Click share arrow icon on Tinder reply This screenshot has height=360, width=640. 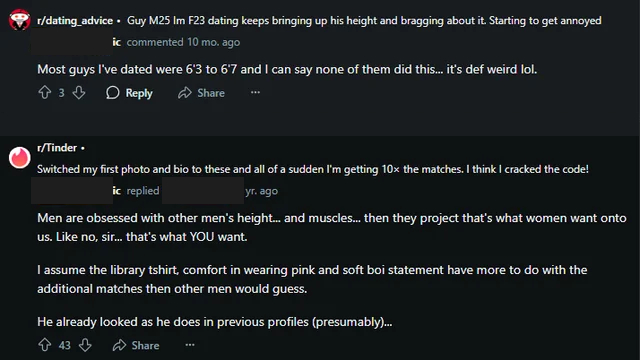pyautogui.click(x=119, y=345)
